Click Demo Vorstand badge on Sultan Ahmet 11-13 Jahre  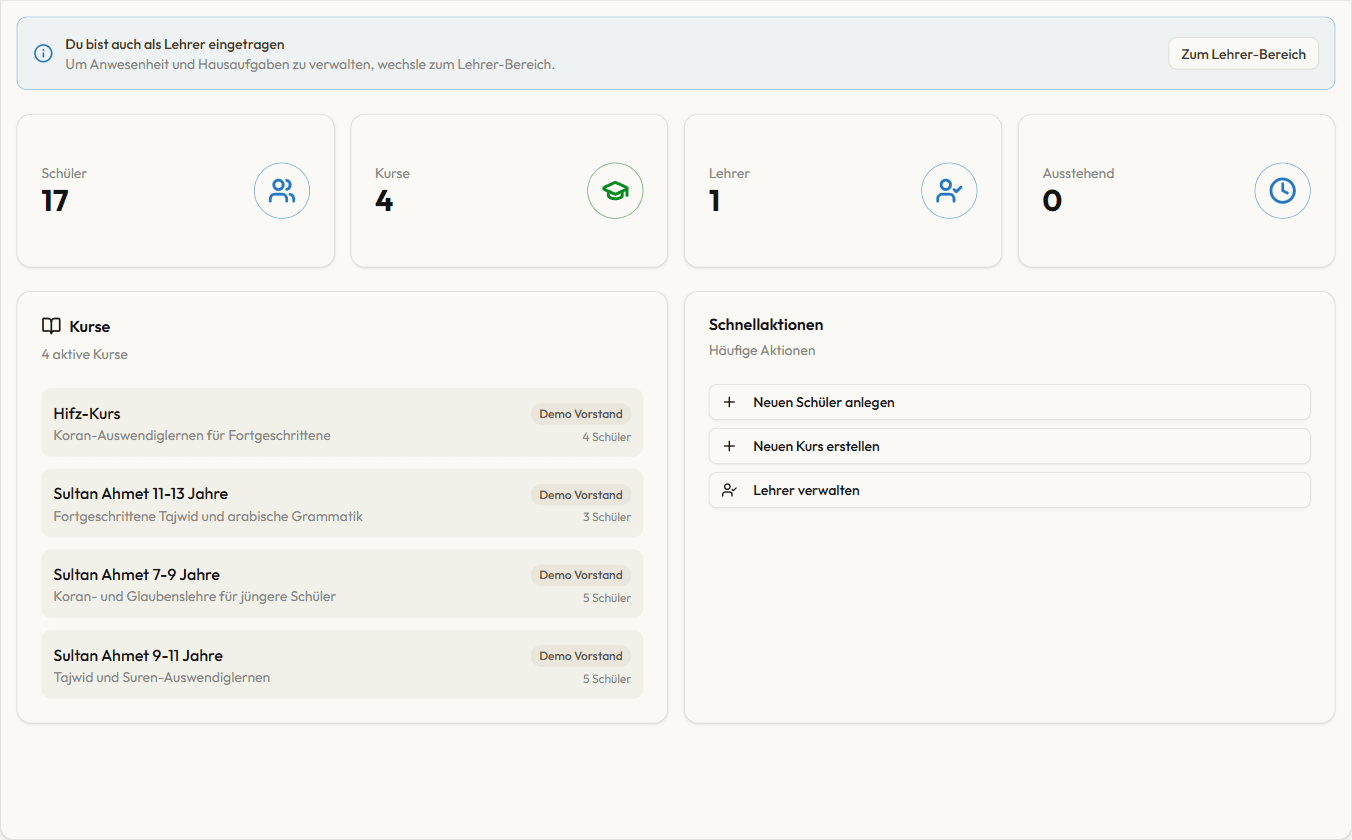[581, 495]
